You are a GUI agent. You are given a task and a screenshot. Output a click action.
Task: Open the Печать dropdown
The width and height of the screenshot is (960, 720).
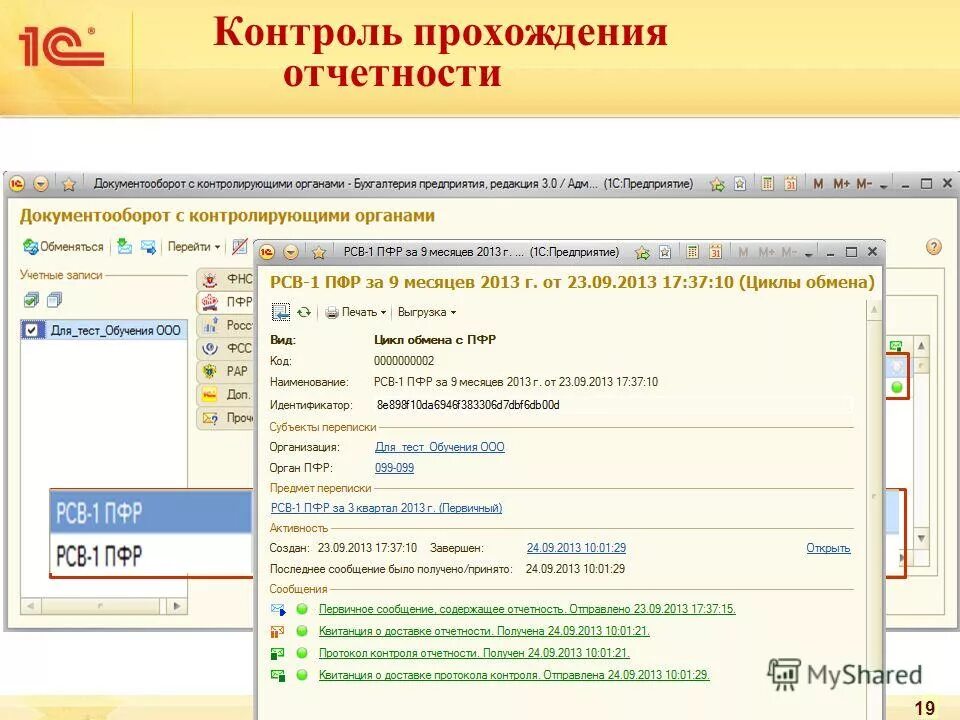tap(356, 312)
